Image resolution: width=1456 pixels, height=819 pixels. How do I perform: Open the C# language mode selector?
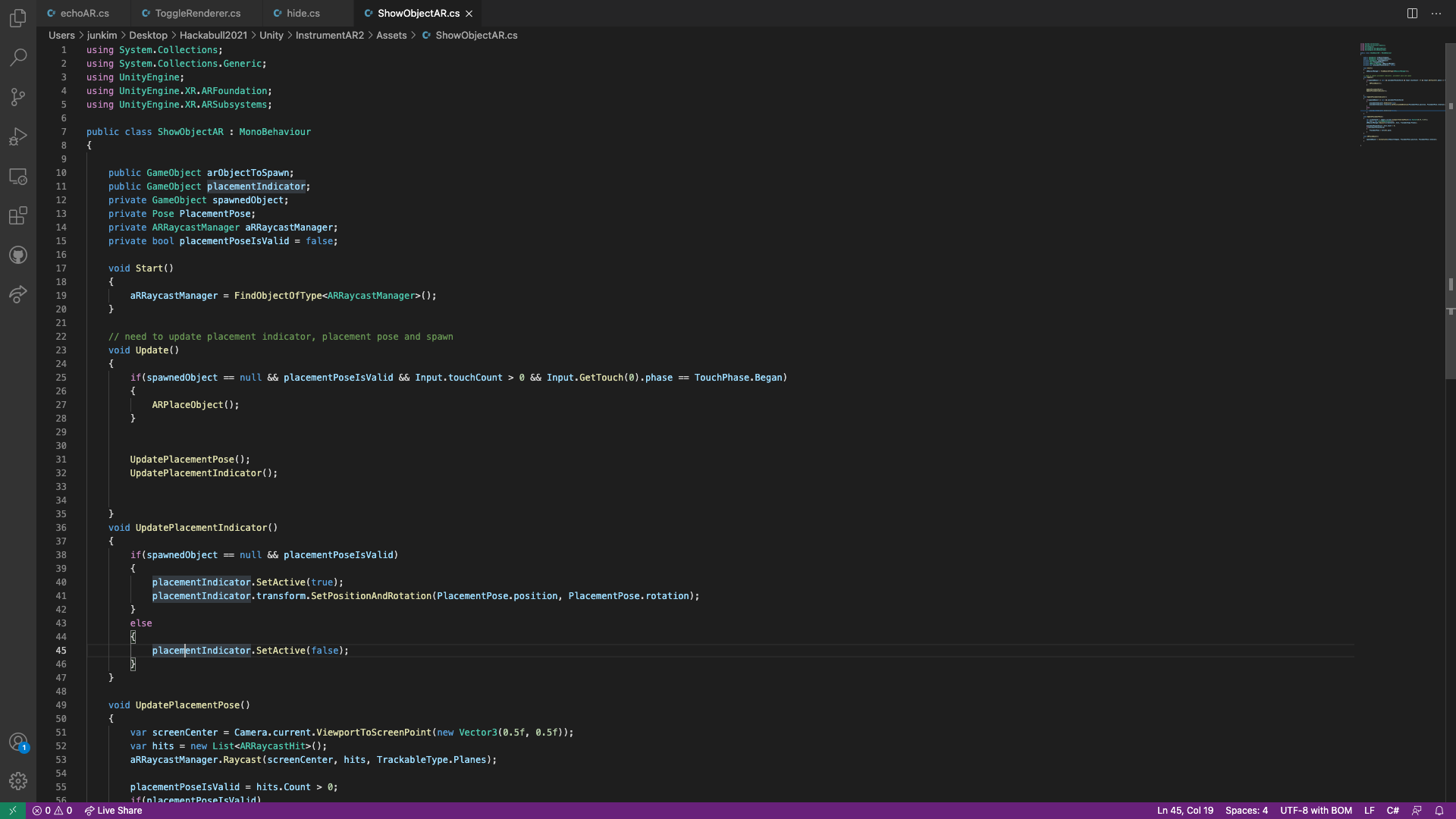tap(1392, 811)
